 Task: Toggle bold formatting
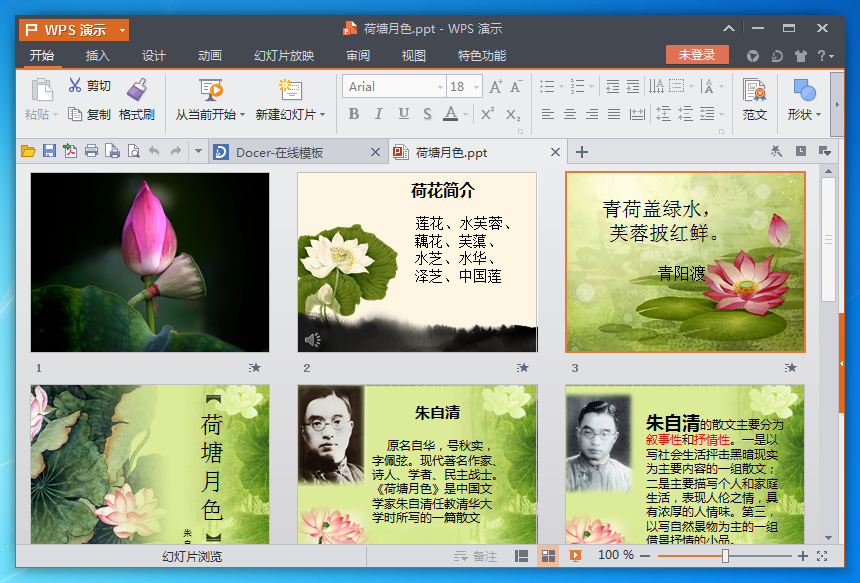coord(354,114)
